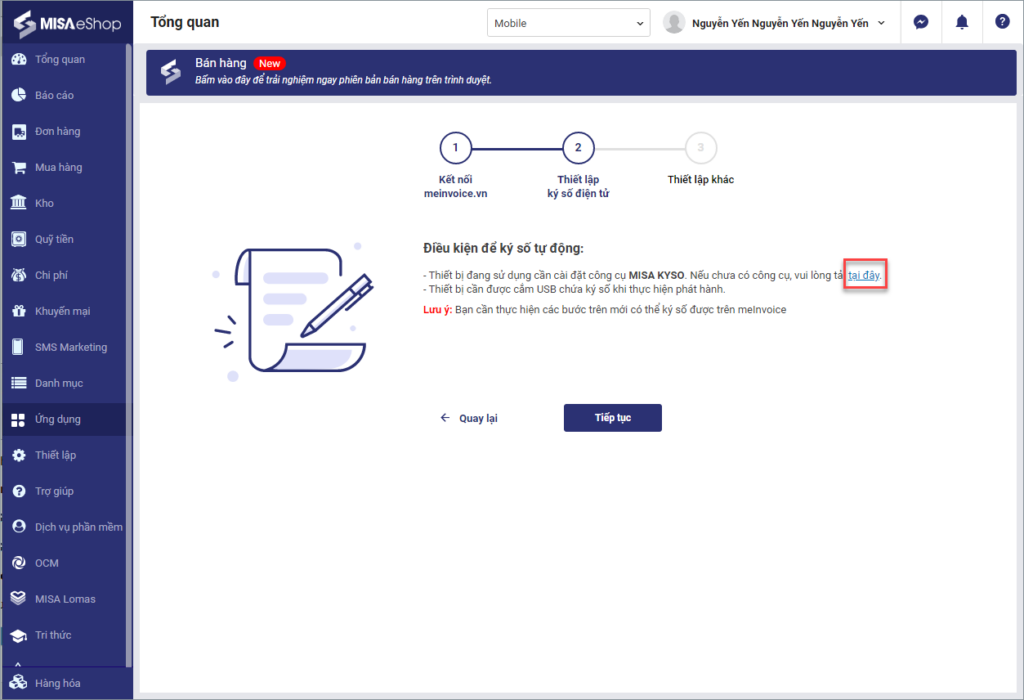Open the Messenger chat icon
Viewport: 1024px width, 700px height.
(921, 22)
